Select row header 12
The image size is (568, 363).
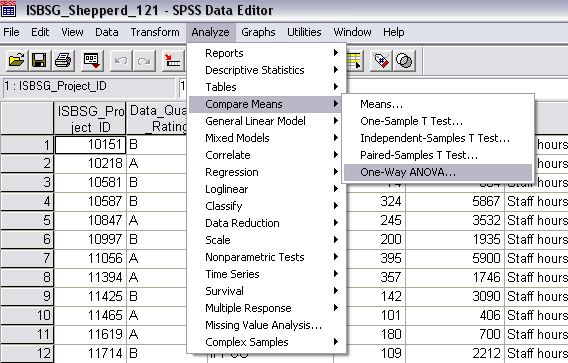pos(27,353)
